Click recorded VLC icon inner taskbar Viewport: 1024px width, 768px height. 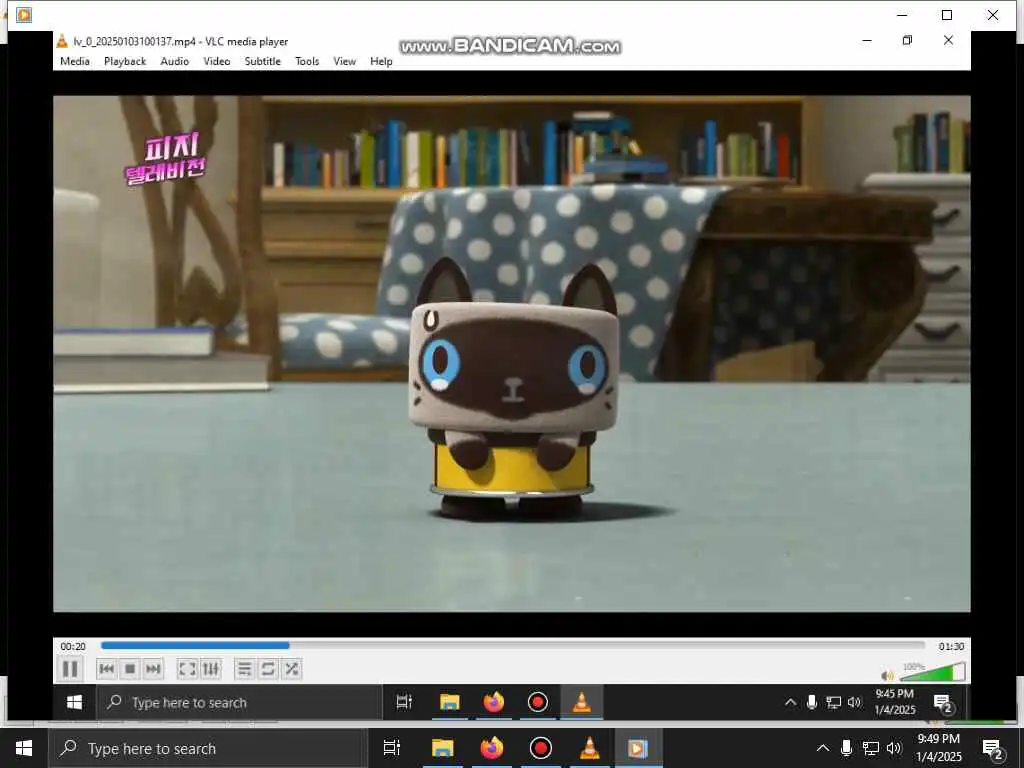(x=581, y=702)
